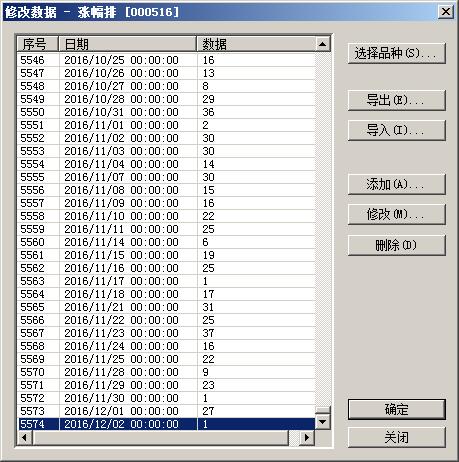This screenshot has width=459, height=462.
Task: Select row 5550 dated 2016/10/31
Action: (x=166, y=112)
